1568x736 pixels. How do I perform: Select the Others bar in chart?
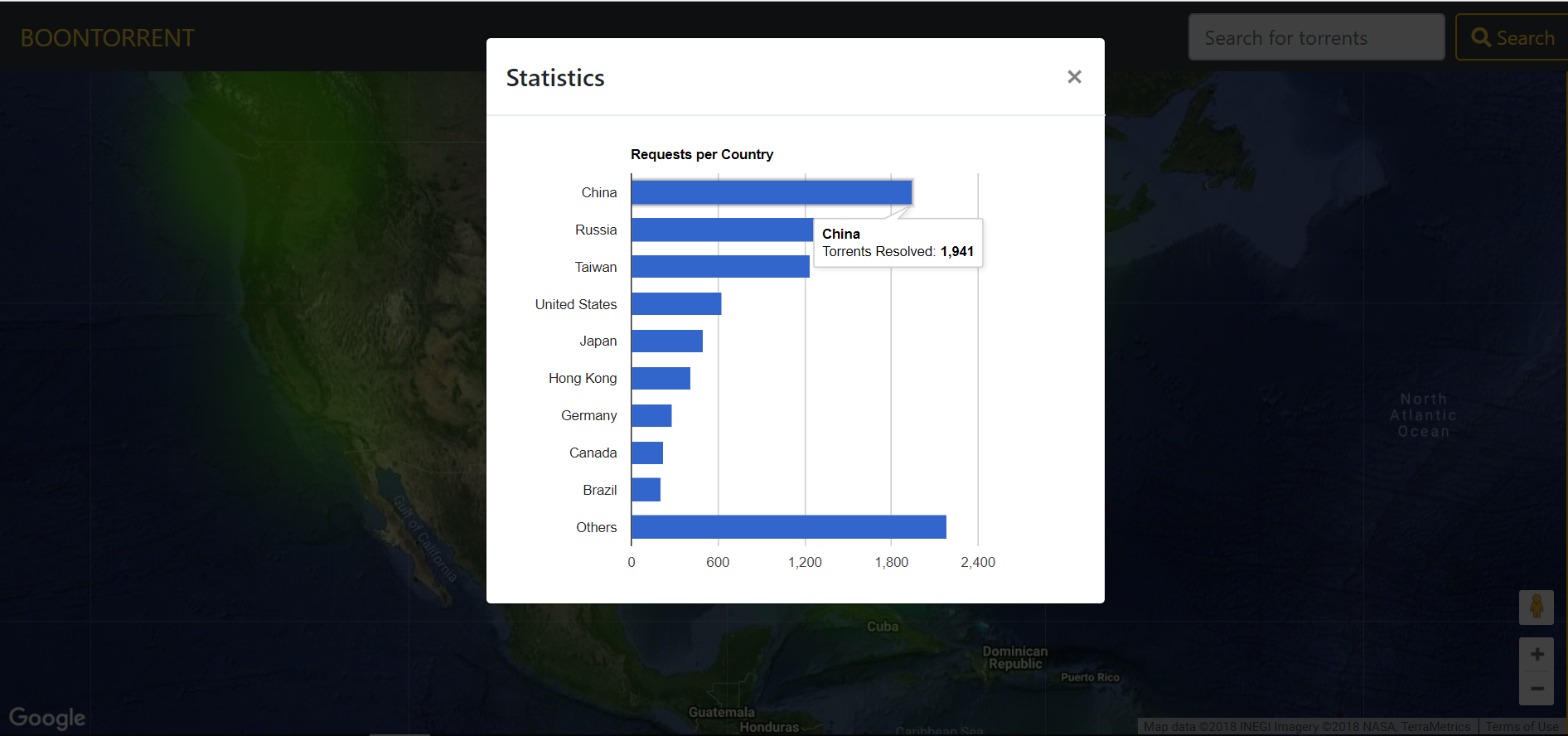coord(789,527)
